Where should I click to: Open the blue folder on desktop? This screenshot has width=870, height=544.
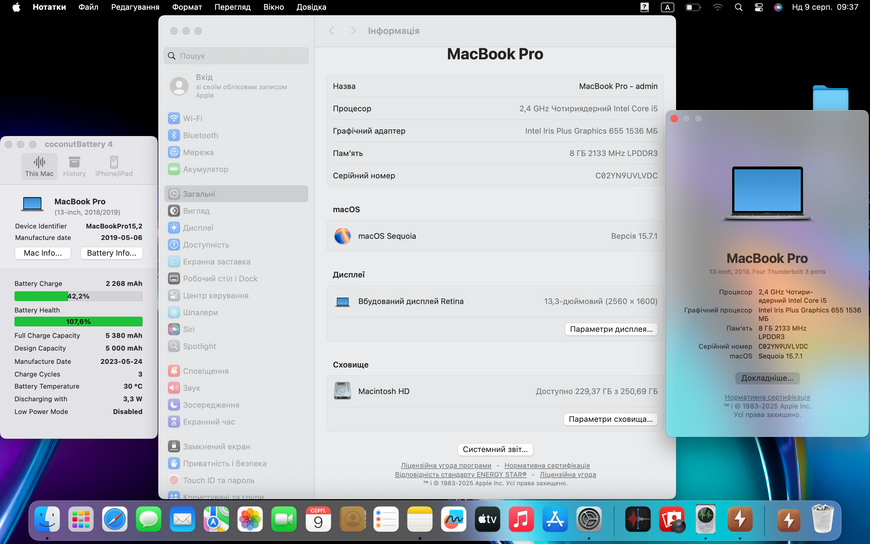(x=830, y=98)
